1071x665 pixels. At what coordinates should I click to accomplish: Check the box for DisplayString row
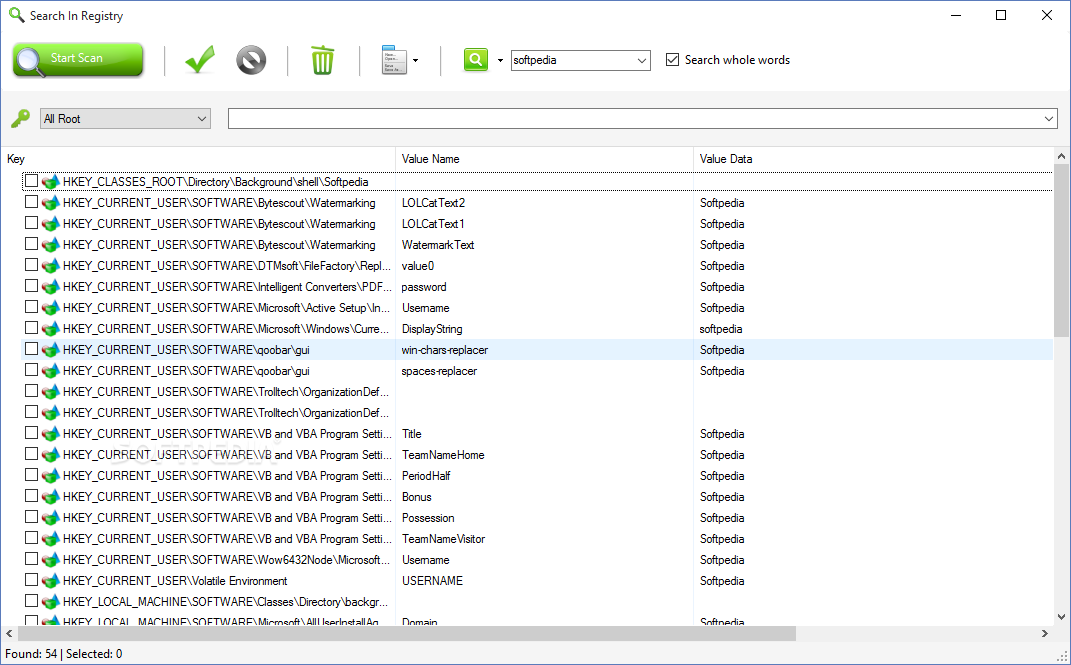[31, 328]
